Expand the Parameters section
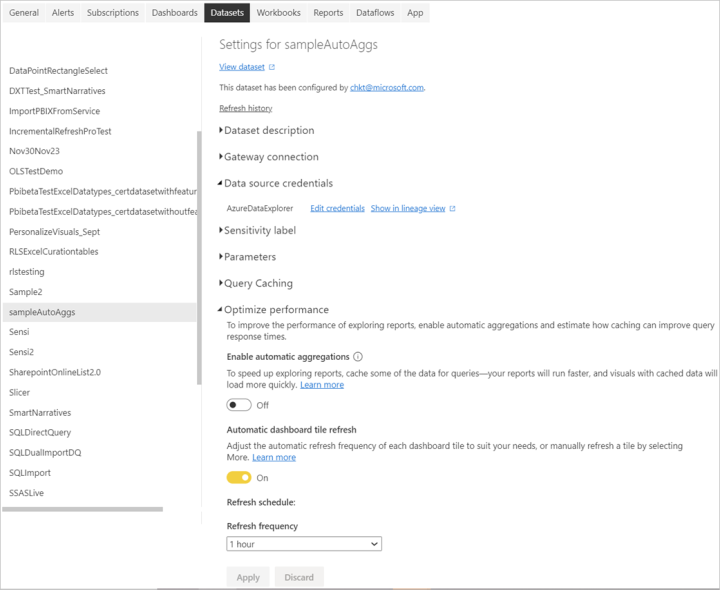 [x=248, y=257]
